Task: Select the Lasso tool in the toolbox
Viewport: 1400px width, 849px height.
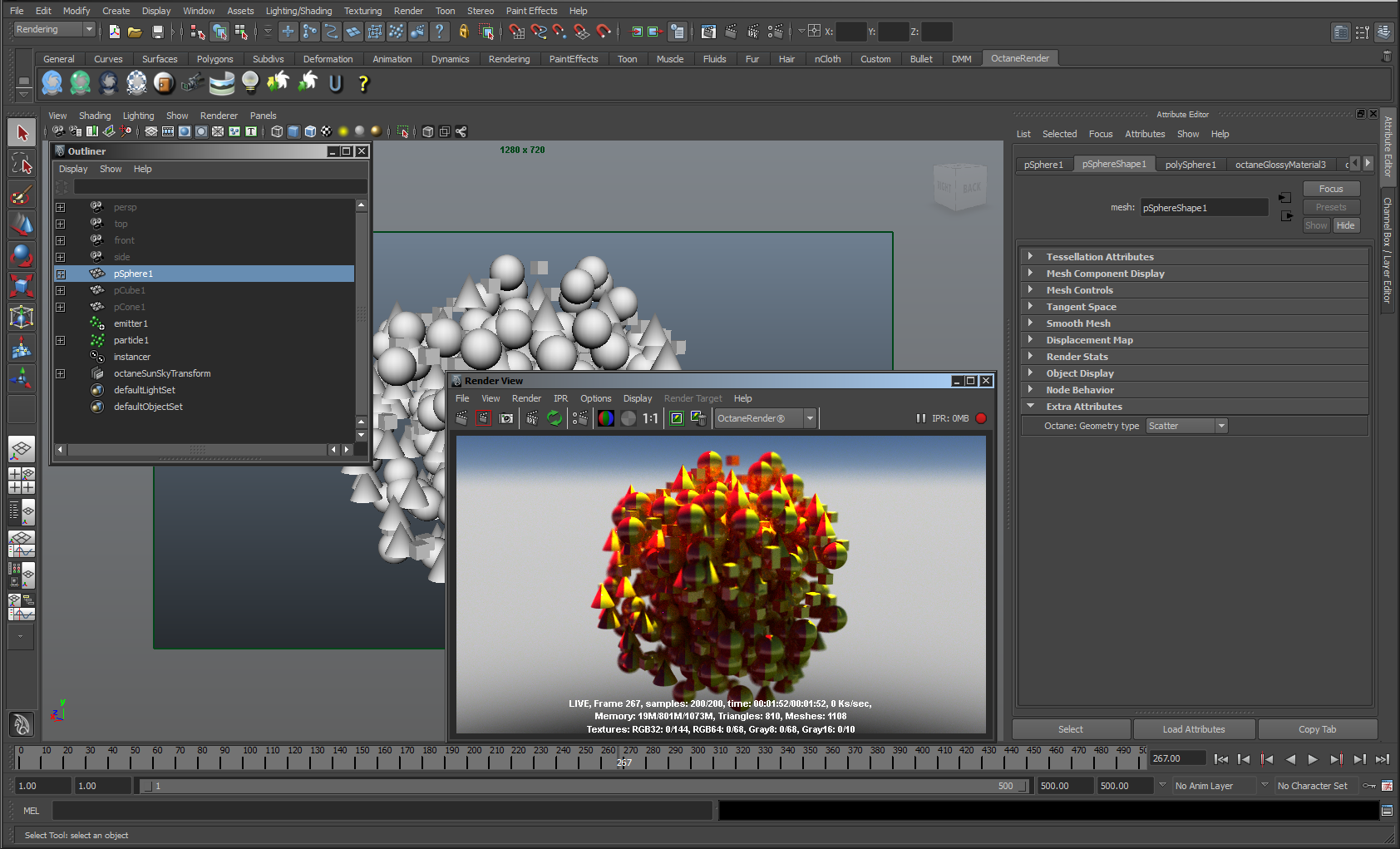Action: click(x=22, y=165)
